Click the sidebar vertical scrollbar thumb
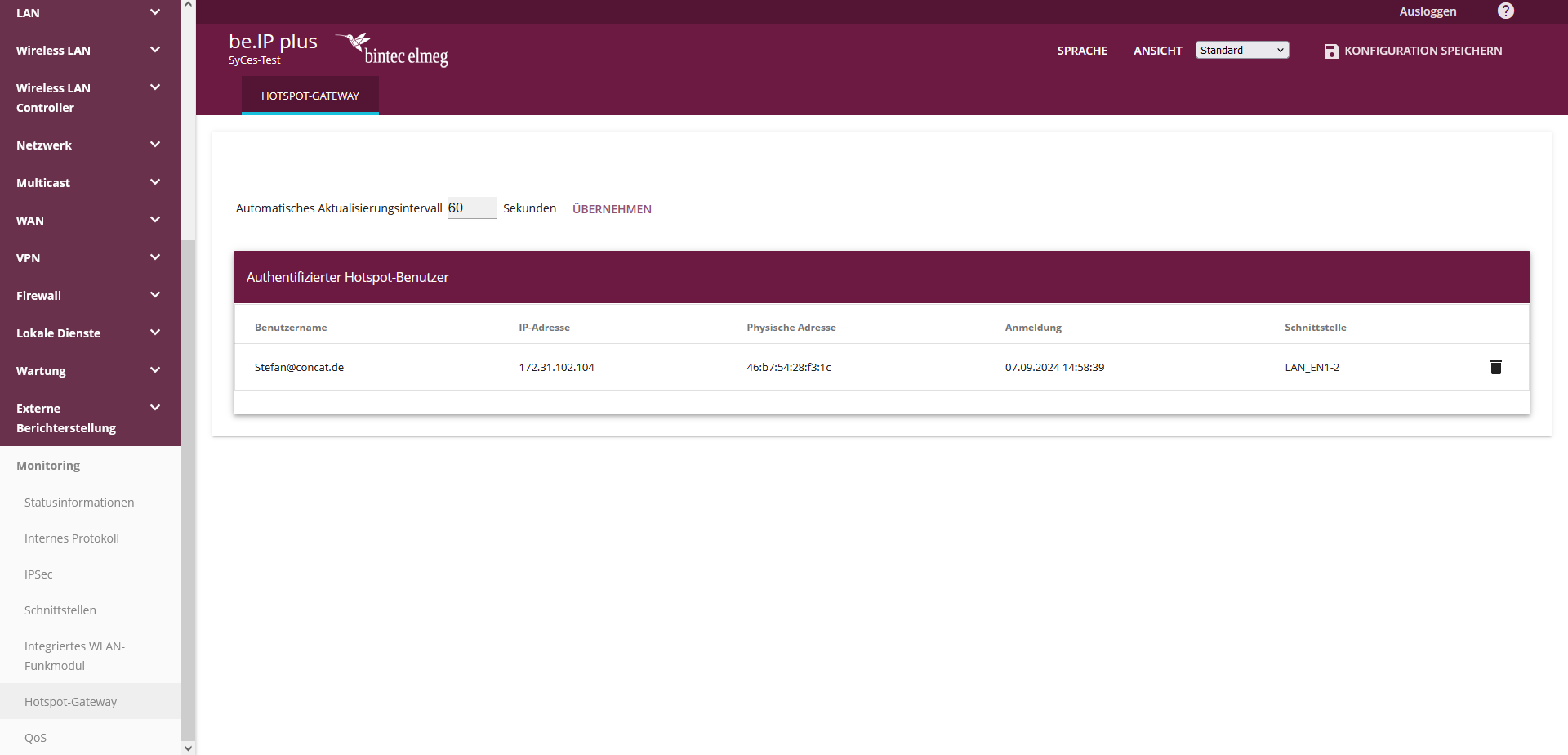 pyautogui.click(x=189, y=490)
